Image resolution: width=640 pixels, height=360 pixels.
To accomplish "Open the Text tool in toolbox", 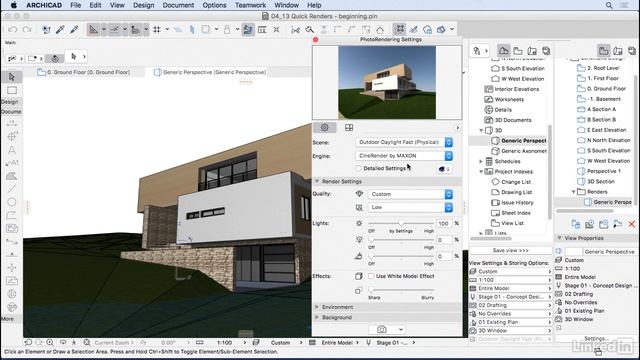I will pos(12,150).
